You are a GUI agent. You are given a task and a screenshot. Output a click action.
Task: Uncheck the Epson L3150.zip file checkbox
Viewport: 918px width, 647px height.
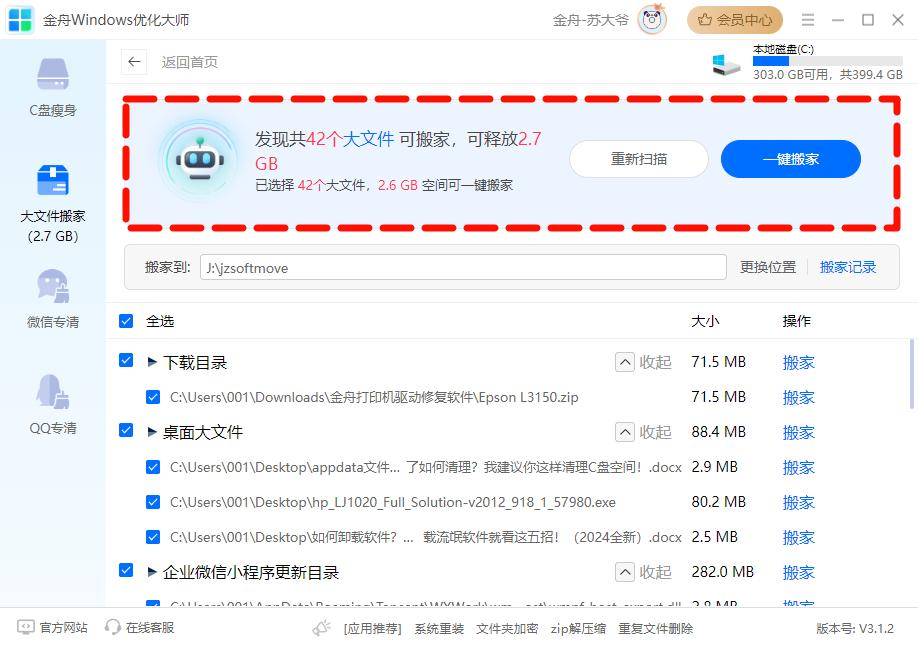(153, 397)
